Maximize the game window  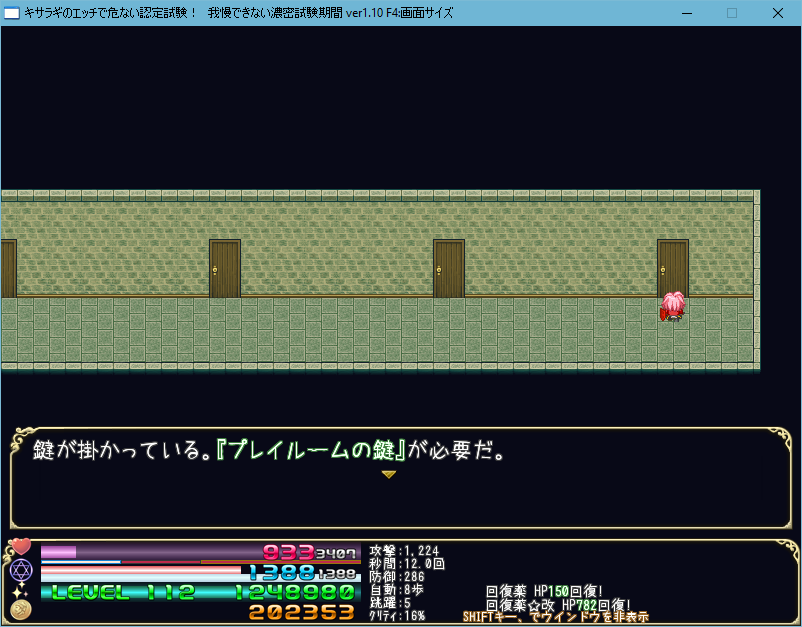click(731, 13)
